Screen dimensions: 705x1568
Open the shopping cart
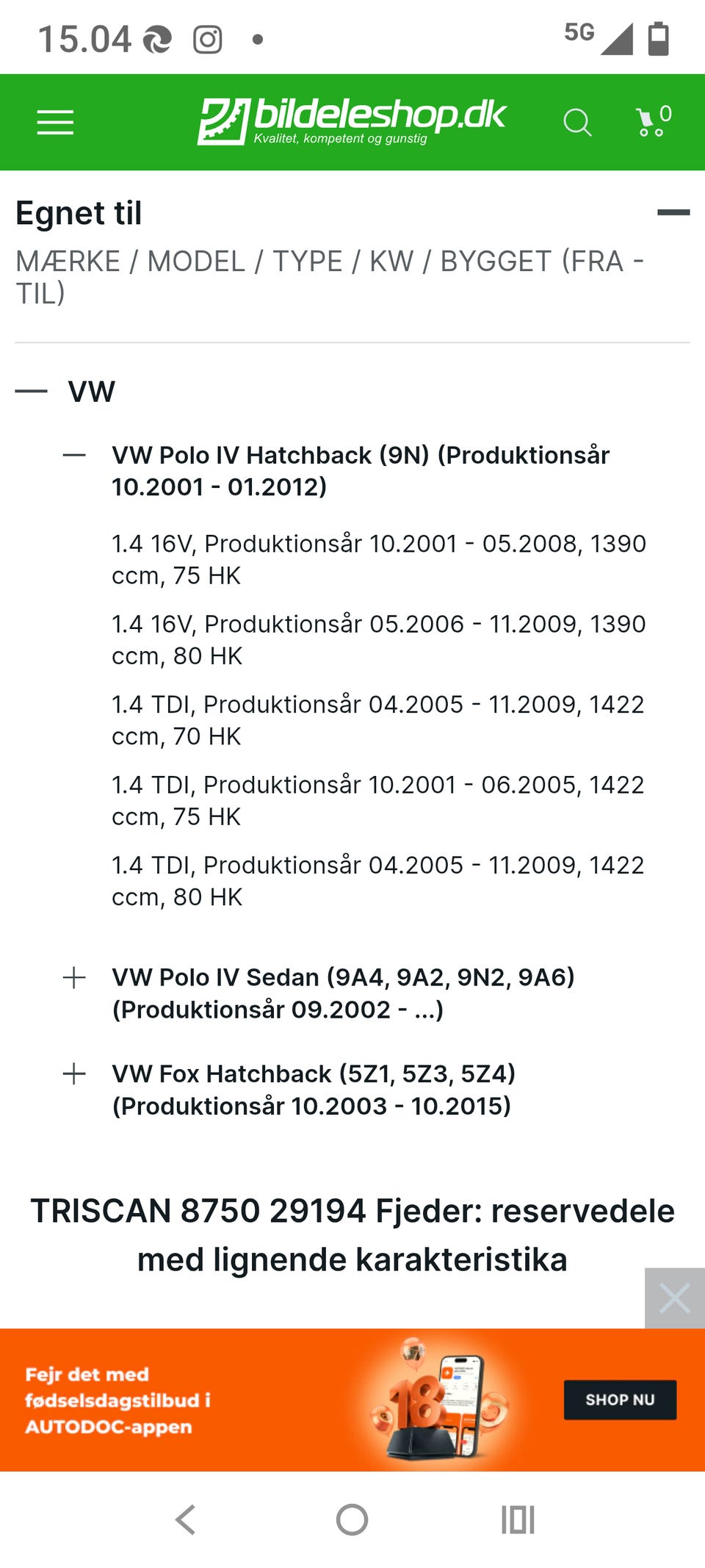[x=654, y=121]
